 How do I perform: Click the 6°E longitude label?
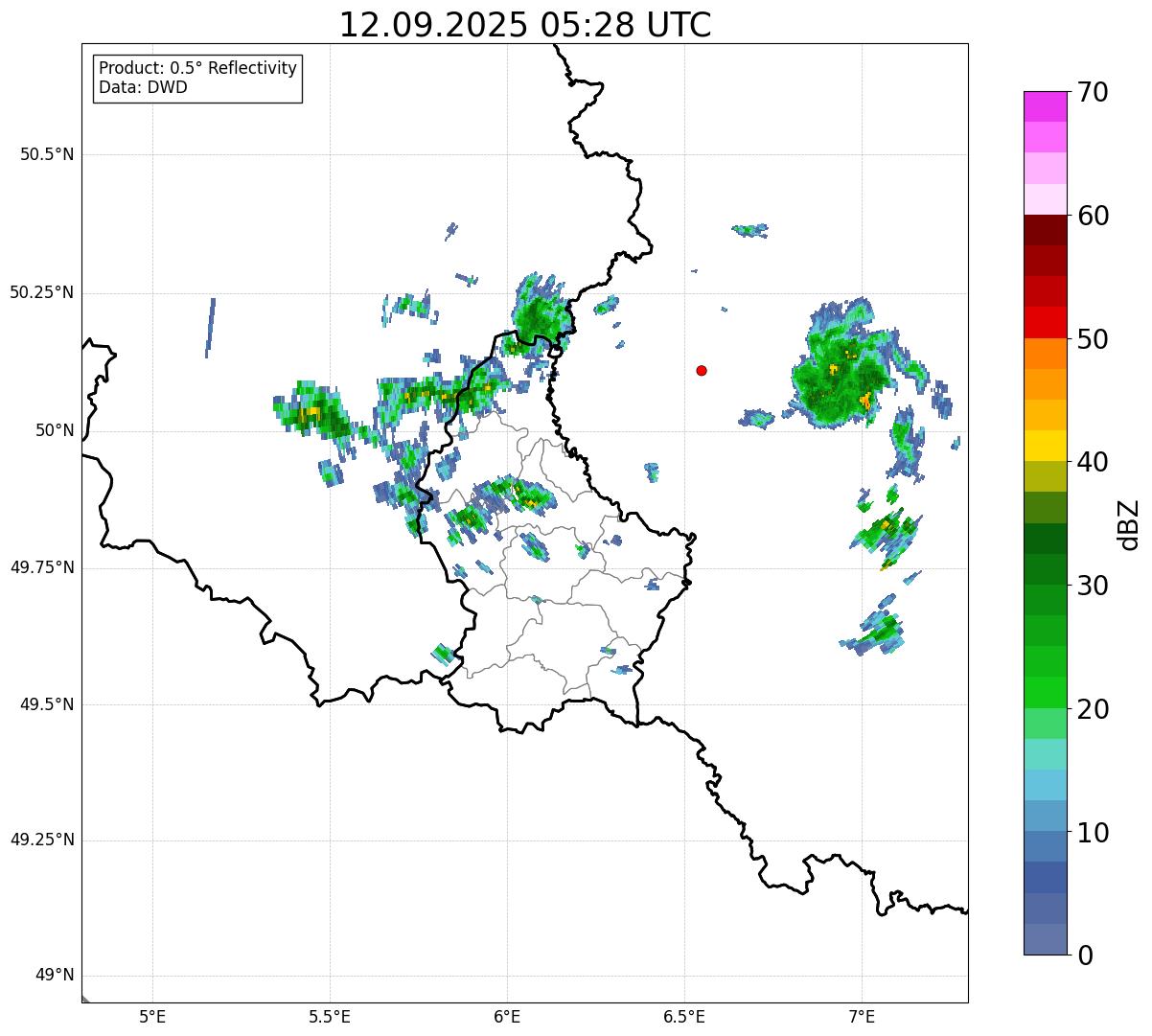click(x=507, y=1017)
